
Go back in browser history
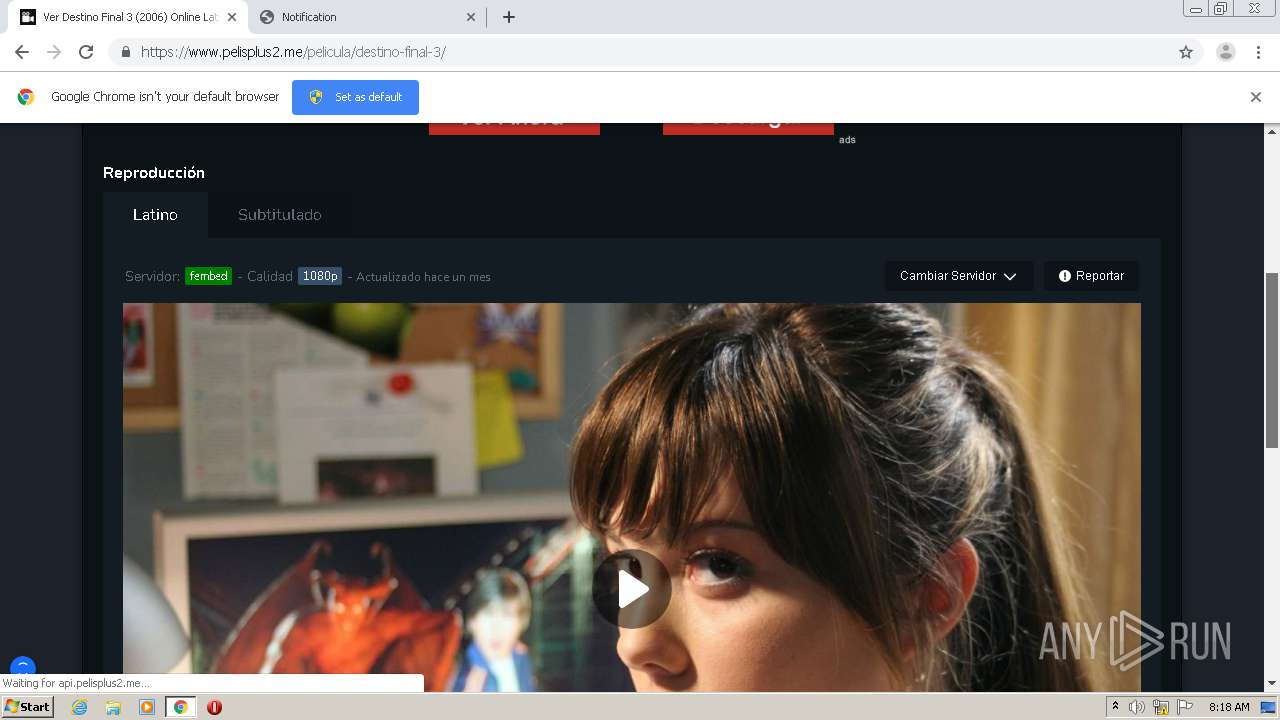point(22,52)
